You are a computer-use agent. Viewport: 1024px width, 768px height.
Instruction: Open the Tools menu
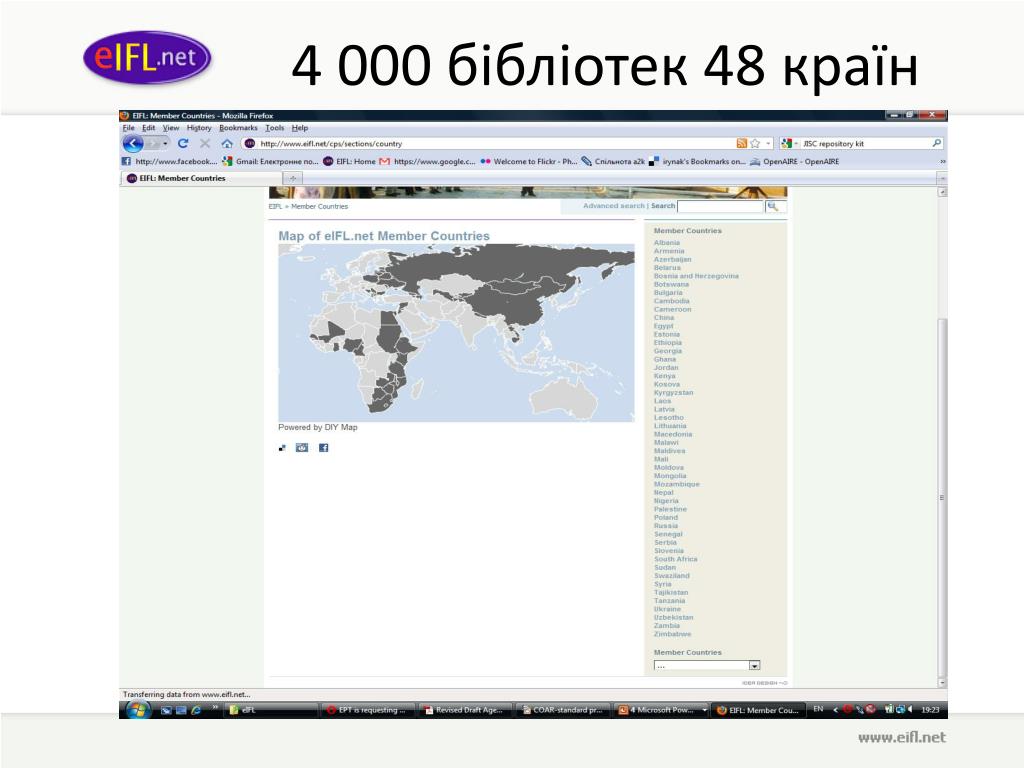pos(275,128)
